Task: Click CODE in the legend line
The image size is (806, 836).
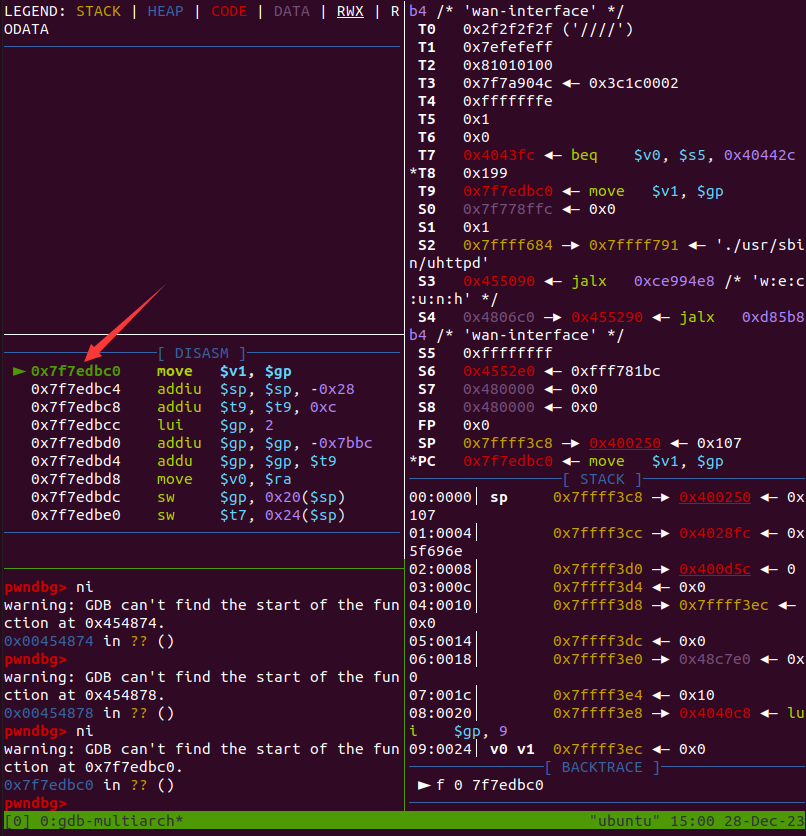Action: 229,11
